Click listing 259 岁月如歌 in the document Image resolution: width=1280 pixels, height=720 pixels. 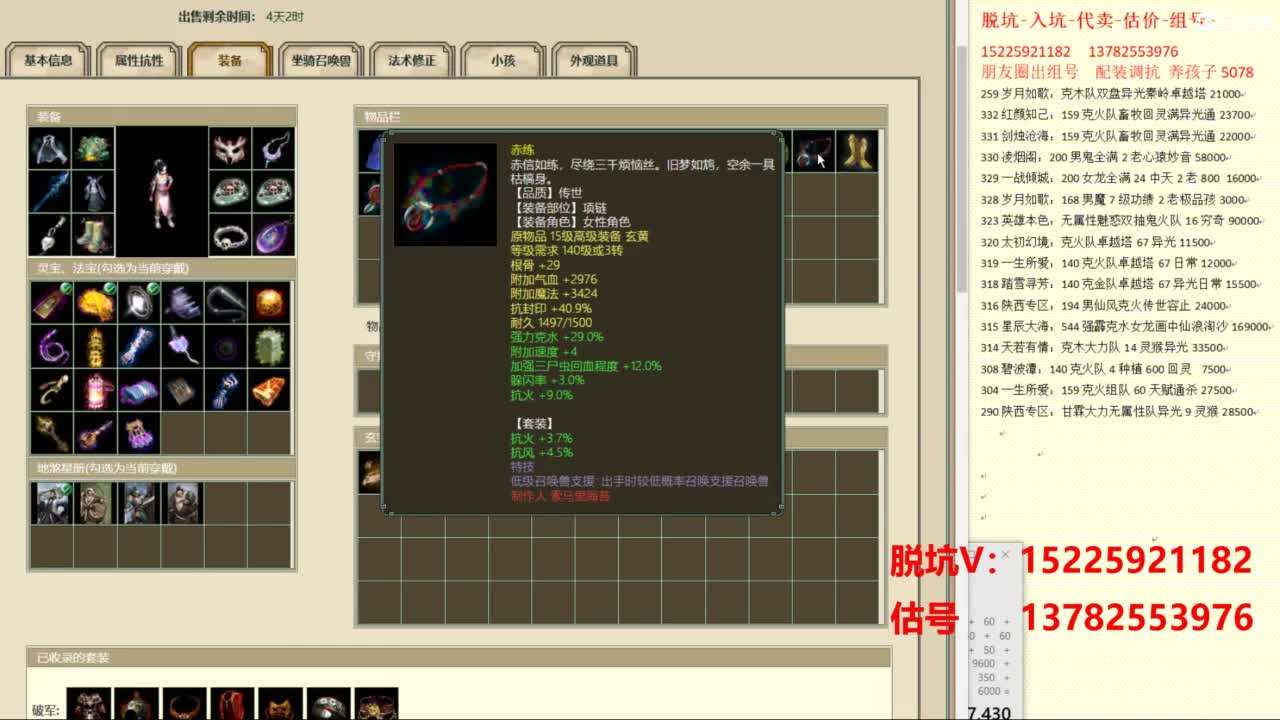[x=1112, y=94]
